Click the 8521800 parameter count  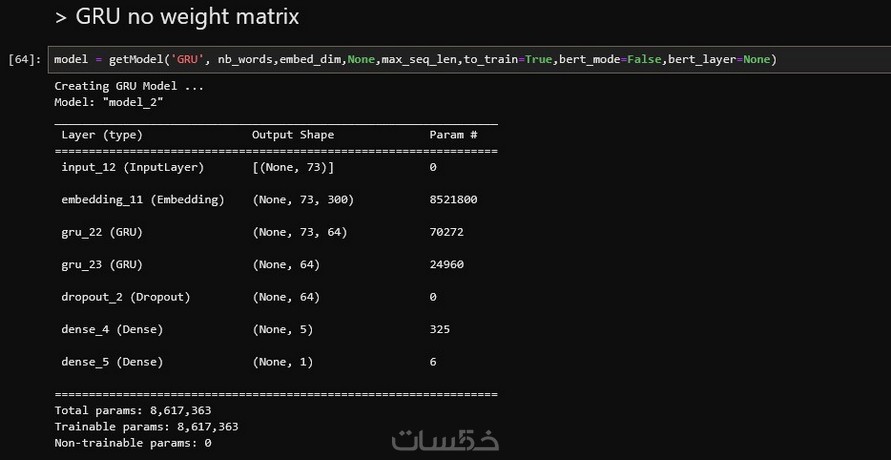point(453,200)
